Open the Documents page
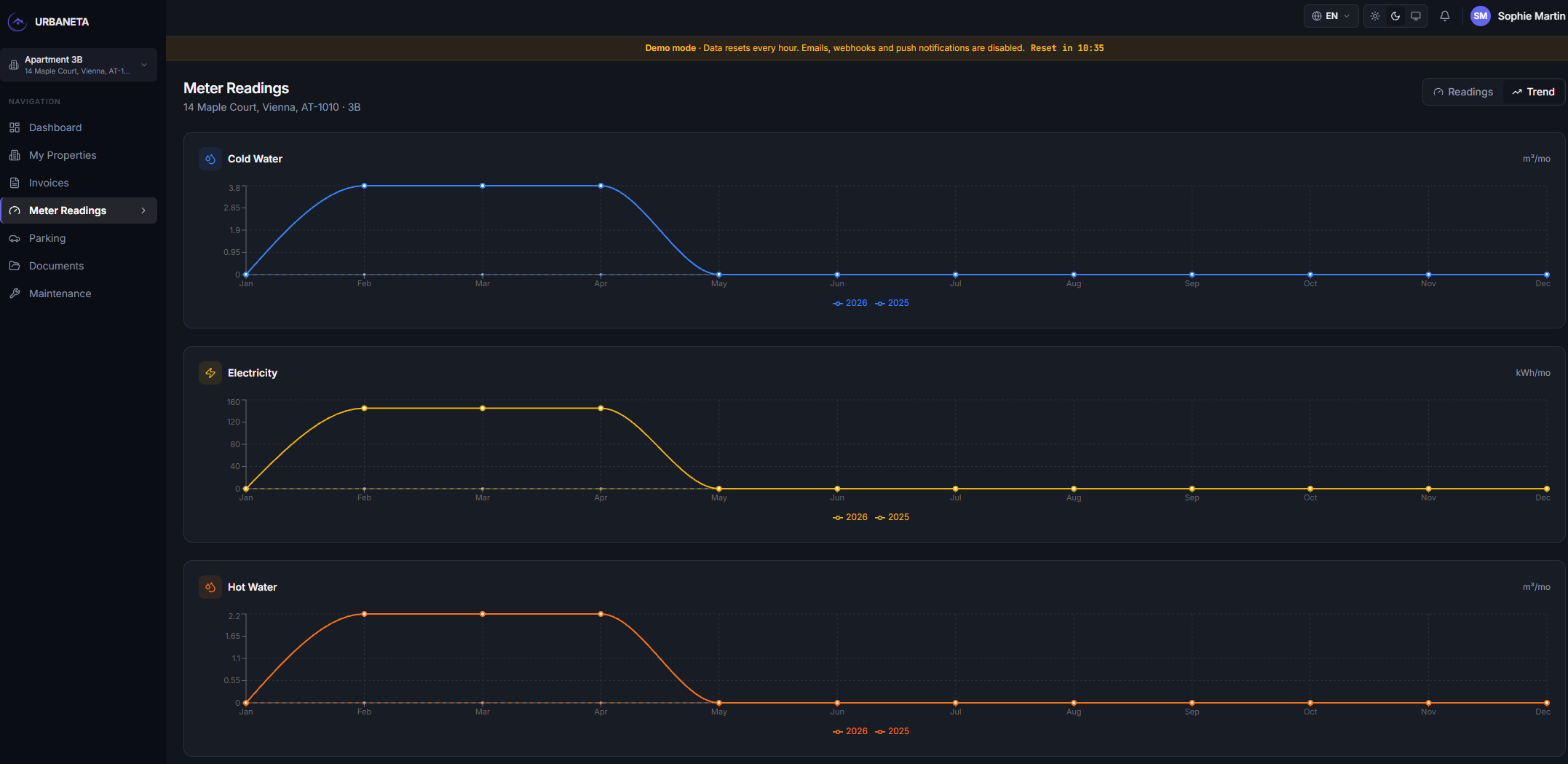 point(79,266)
